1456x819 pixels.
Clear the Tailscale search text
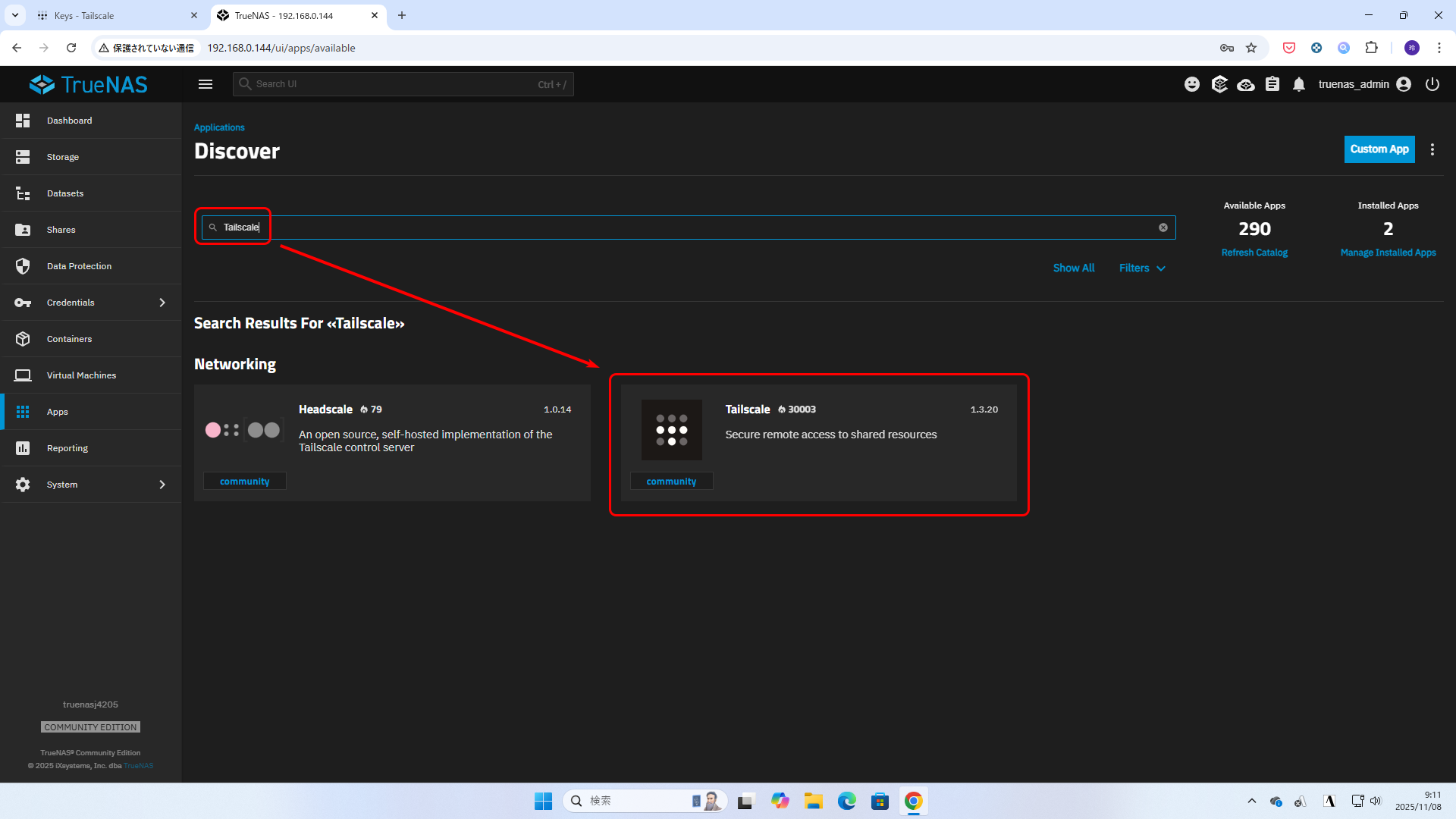tap(1163, 227)
